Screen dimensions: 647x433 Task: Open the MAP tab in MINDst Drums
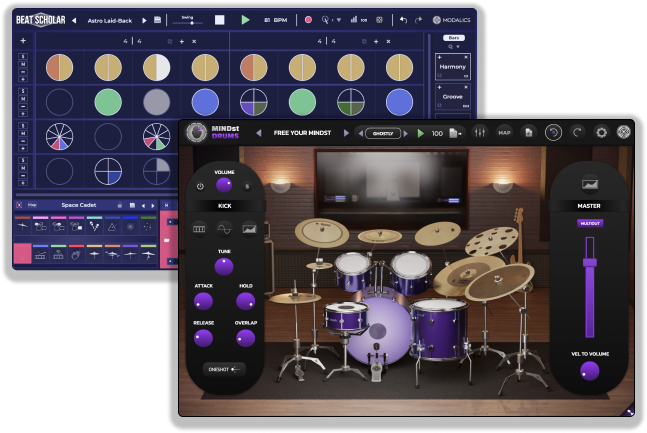504,132
